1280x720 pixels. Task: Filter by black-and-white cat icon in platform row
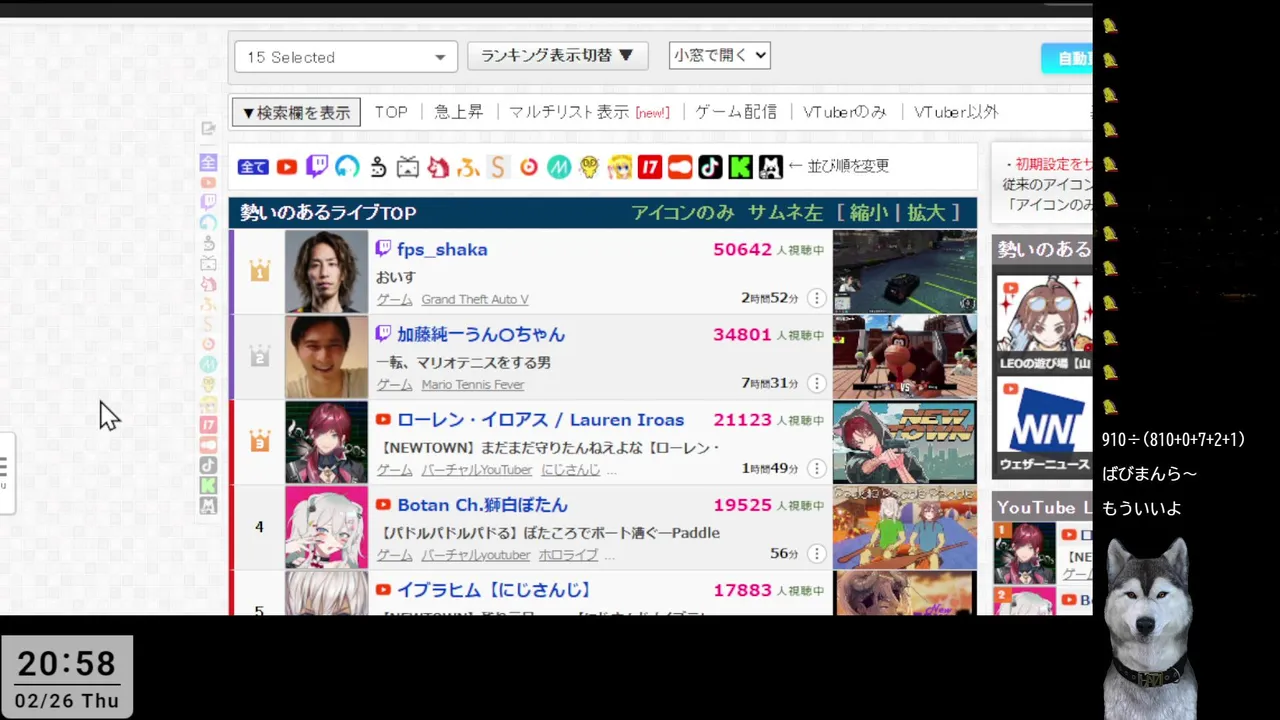[770, 167]
